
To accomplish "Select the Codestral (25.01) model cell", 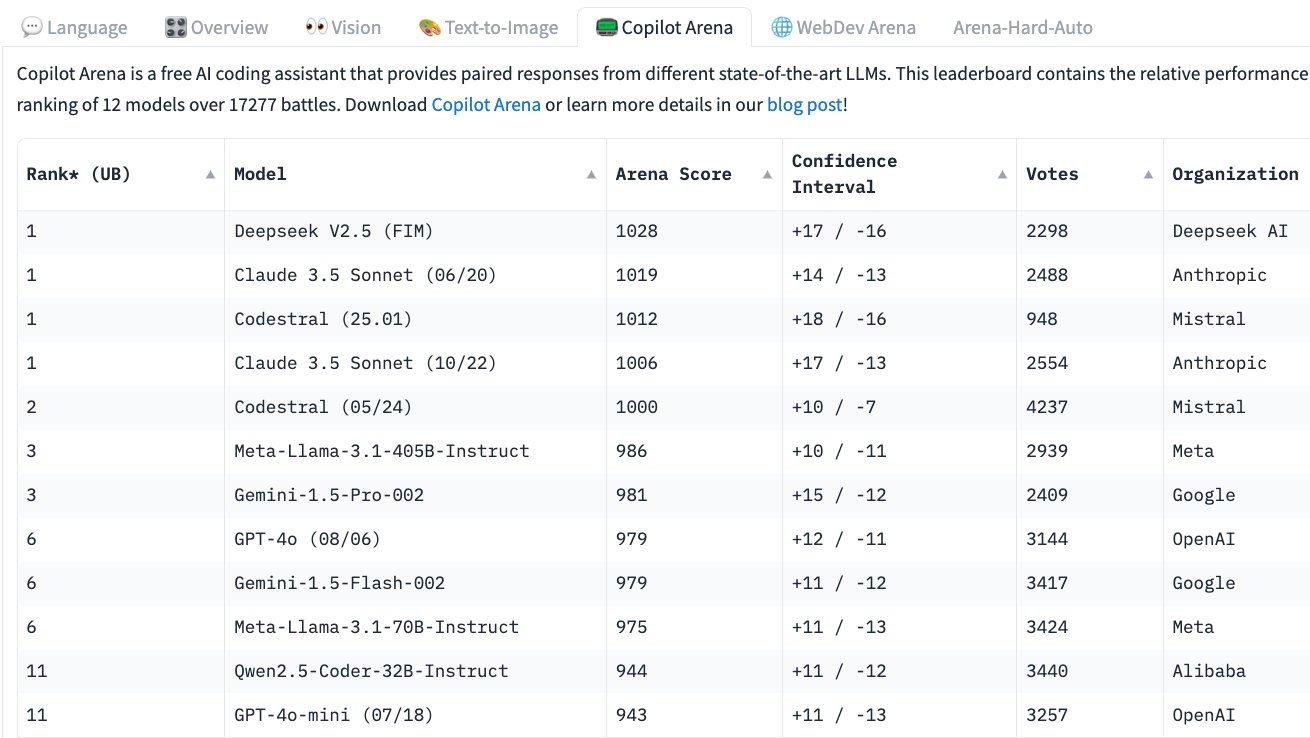I will pos(415,319).
